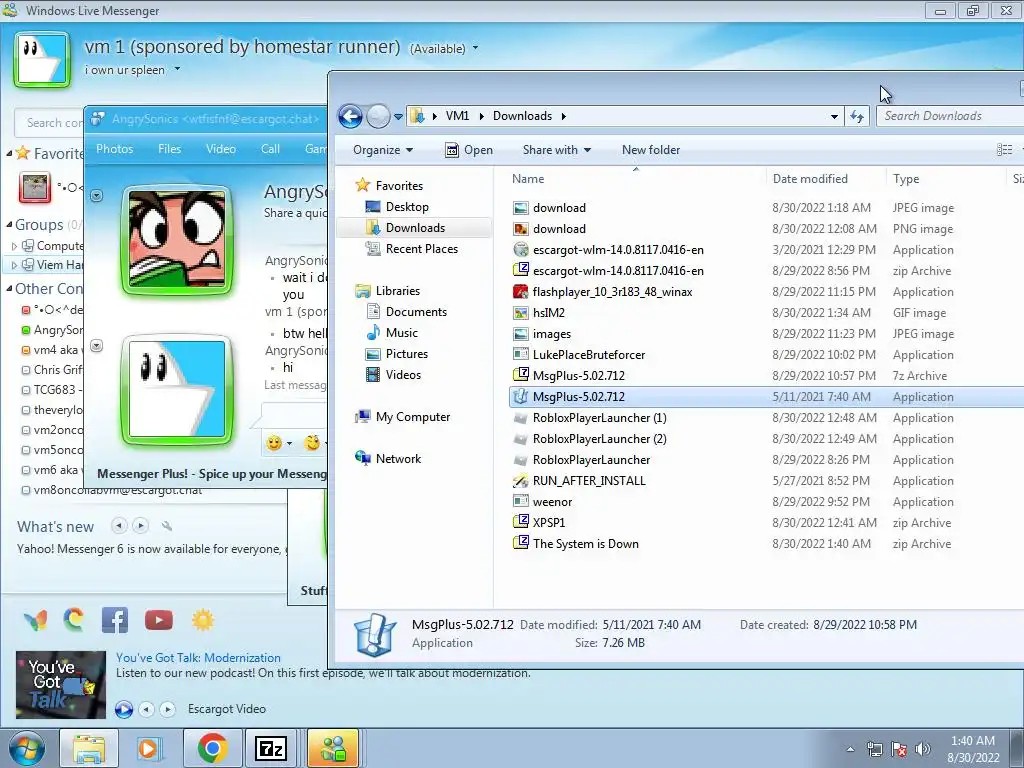Image resolution: width=1024 pixels, height=768 pixels.
Task: Click the Messenger display picture
Action: pos(42,59)
